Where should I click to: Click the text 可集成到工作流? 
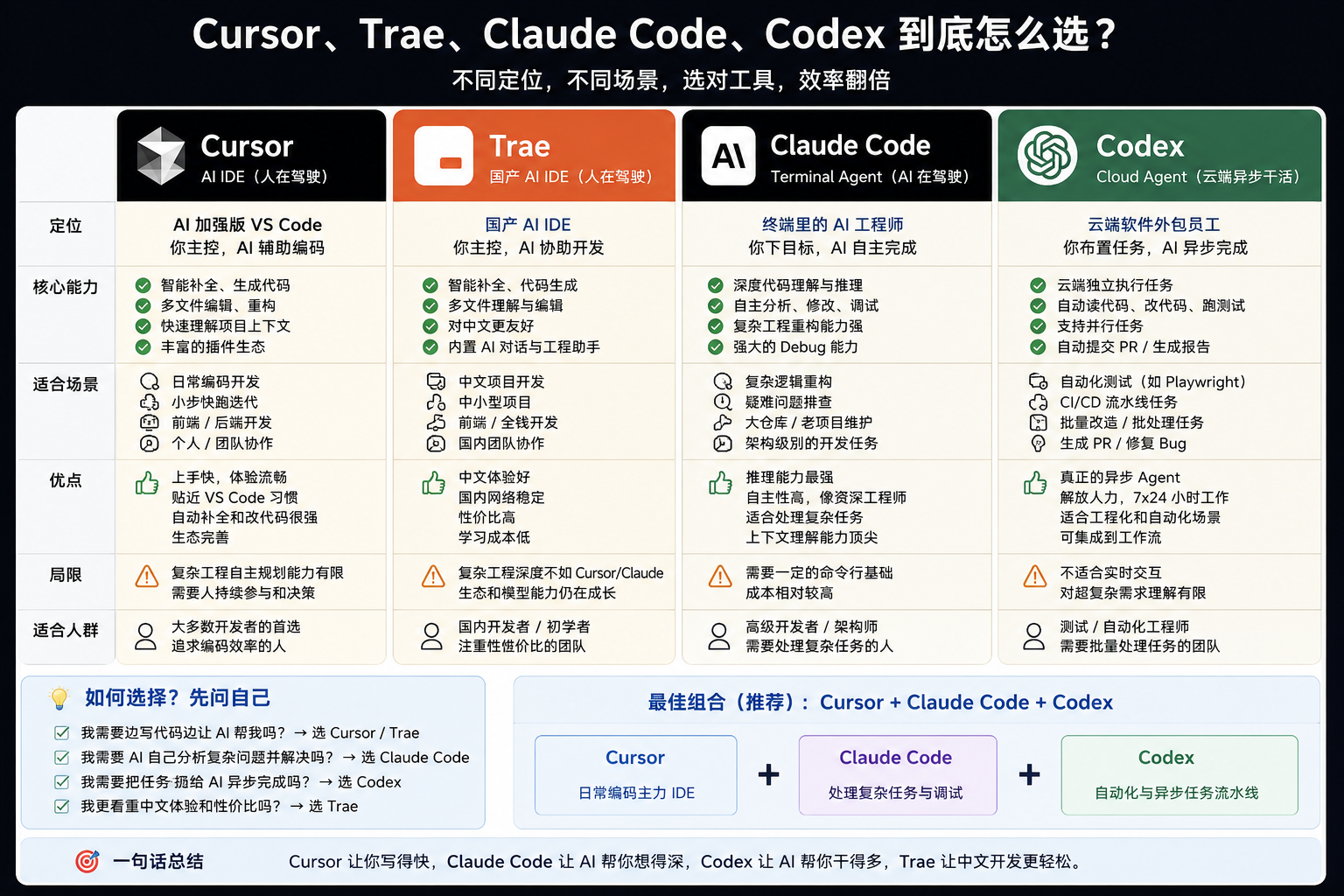1110,537
